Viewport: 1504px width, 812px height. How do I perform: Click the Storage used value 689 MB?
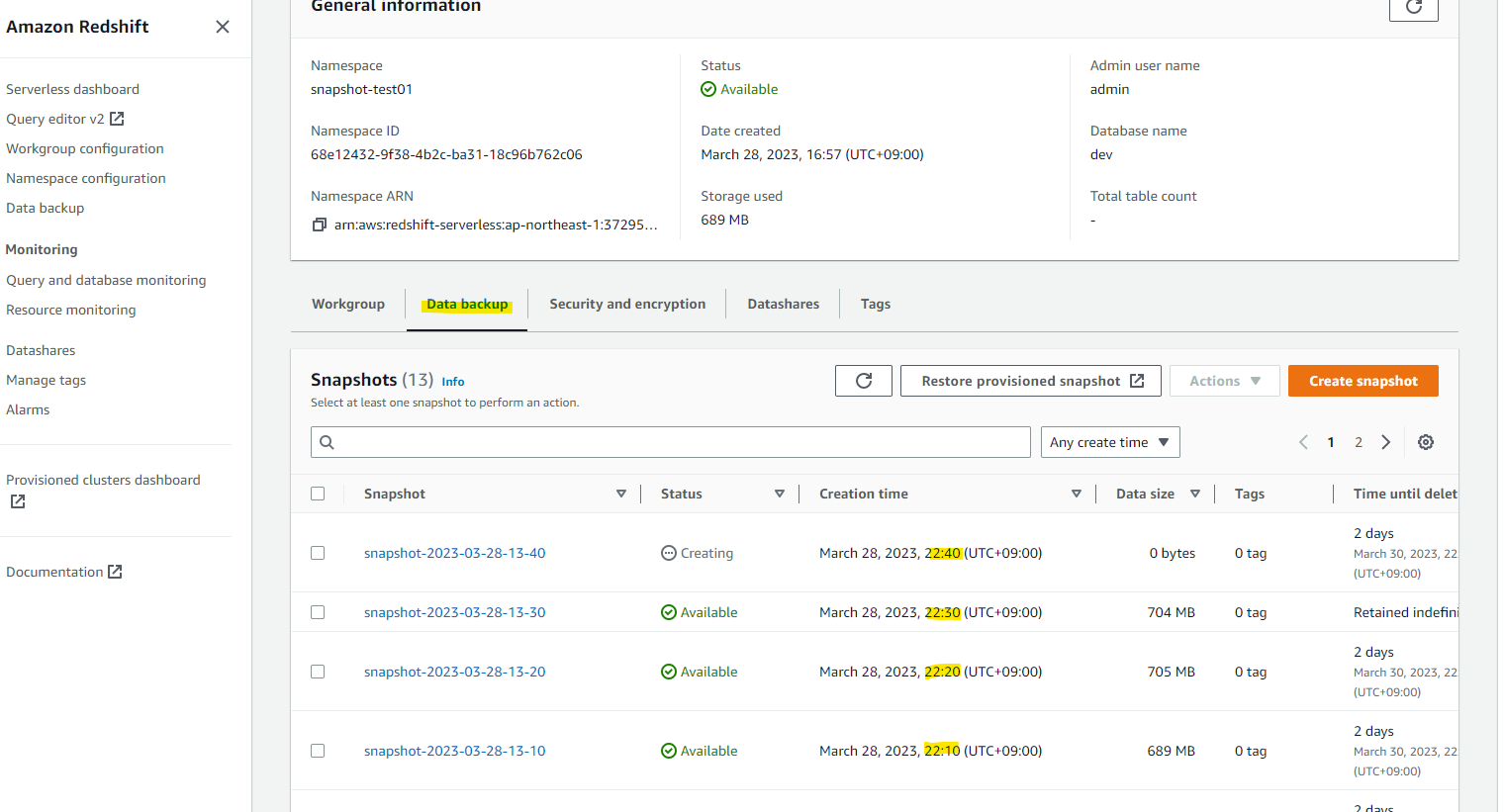725,220
